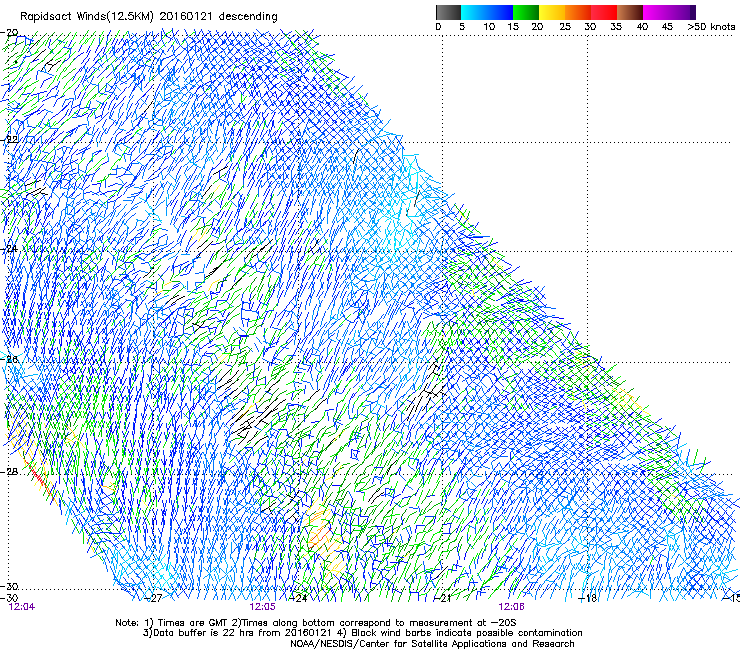
Task: Click the green 15-20 knots legend color
Action: (x=526, y=12)
